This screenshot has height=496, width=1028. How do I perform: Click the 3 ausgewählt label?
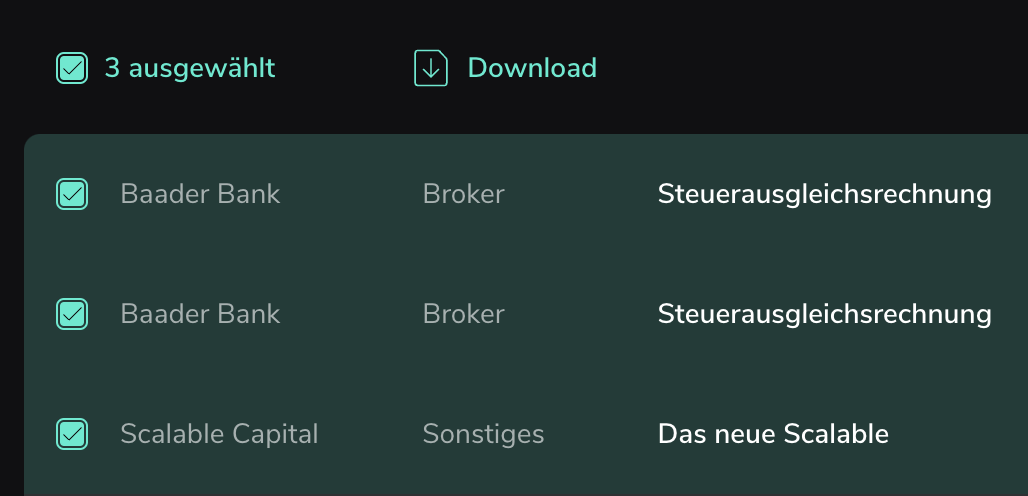[190, 69]
